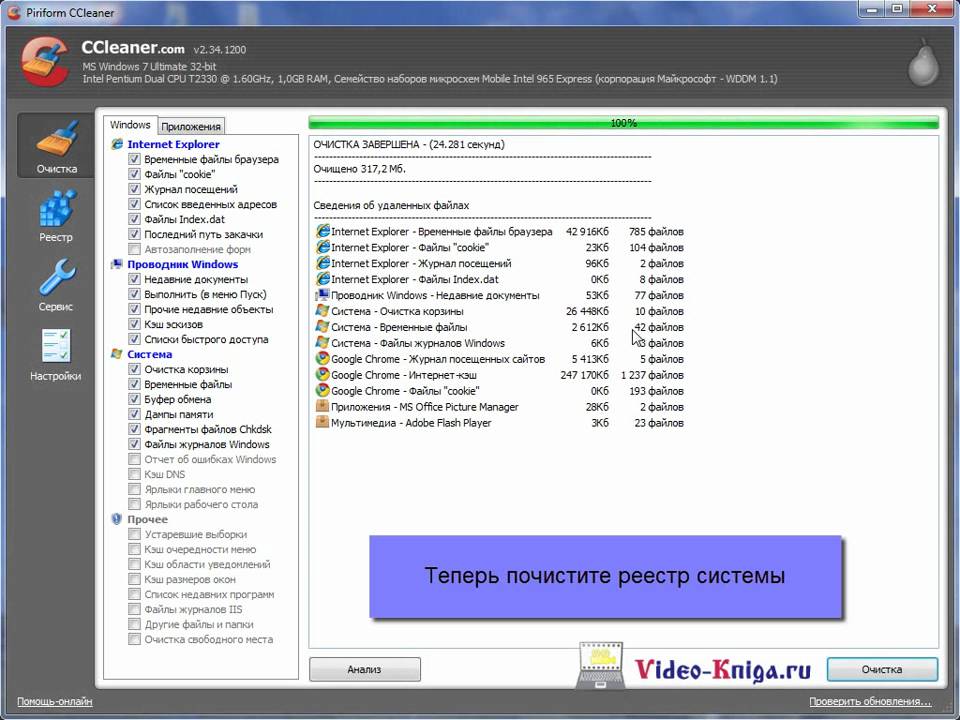Open the Реестр registry section
The height and width of the screenshot is (720, 960).
tap(56, 216)
